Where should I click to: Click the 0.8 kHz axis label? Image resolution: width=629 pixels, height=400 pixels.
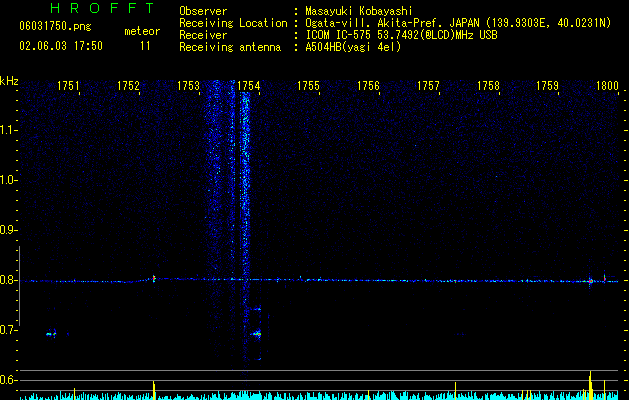point(8,280)
